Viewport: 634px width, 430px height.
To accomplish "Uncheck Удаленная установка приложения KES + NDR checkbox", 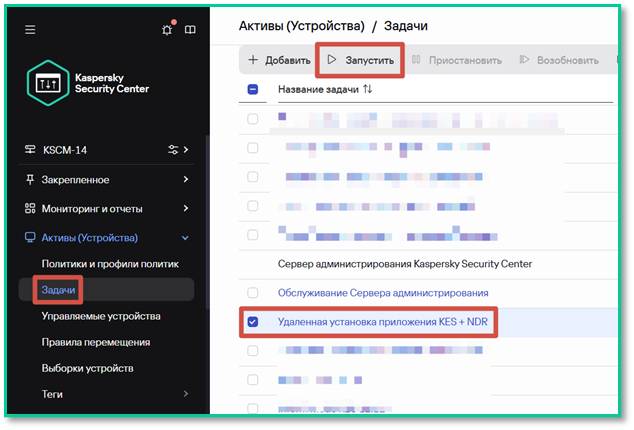I will 253,322.
